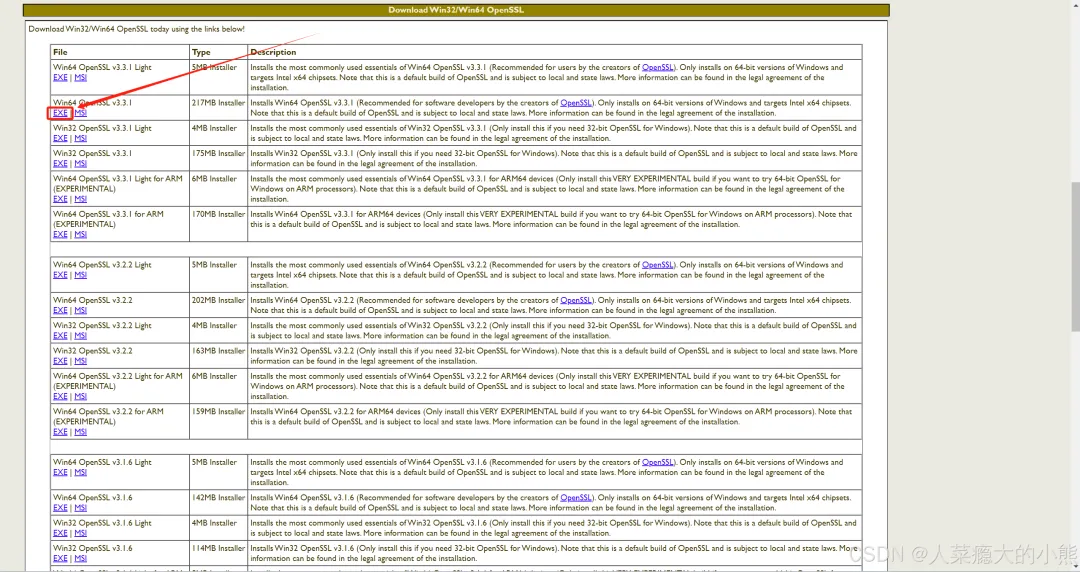Open OpenSSL link in Win64 v3.1.6 Light description

[x=658, y=462]
